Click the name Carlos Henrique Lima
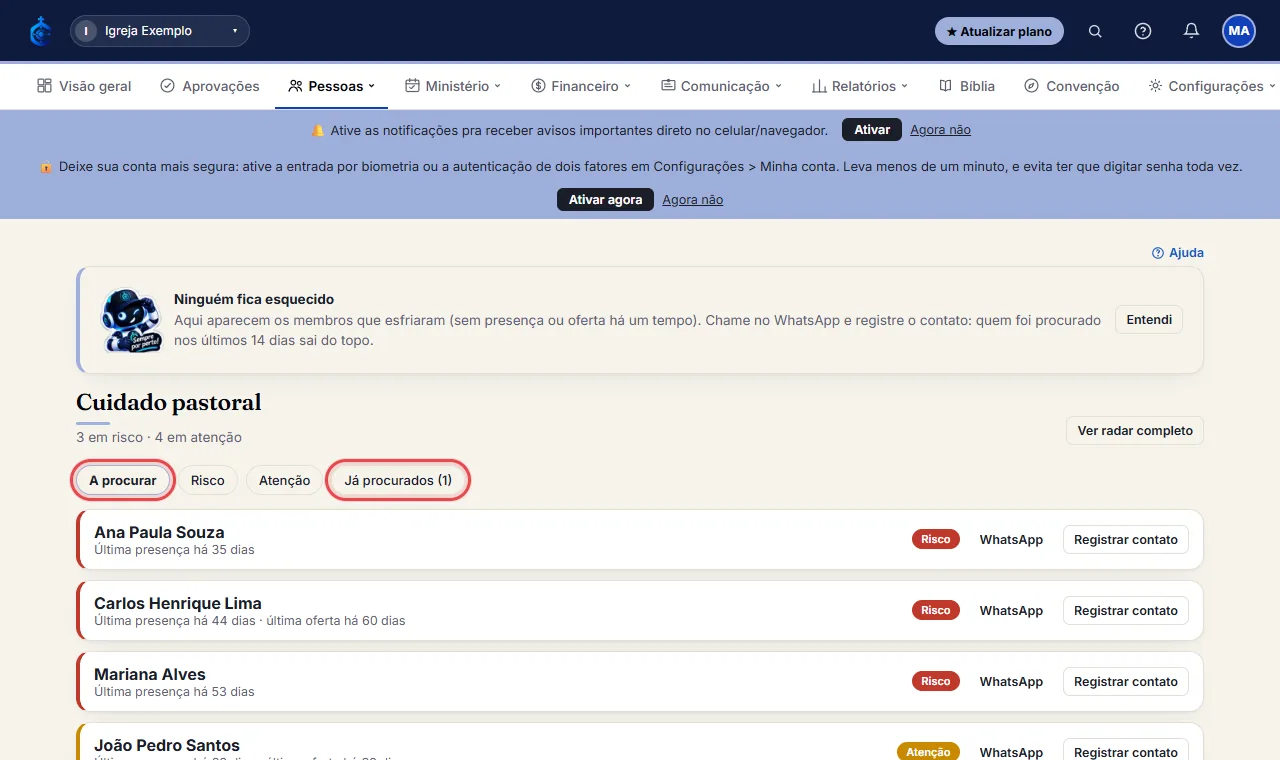 [x=178, y=603]
